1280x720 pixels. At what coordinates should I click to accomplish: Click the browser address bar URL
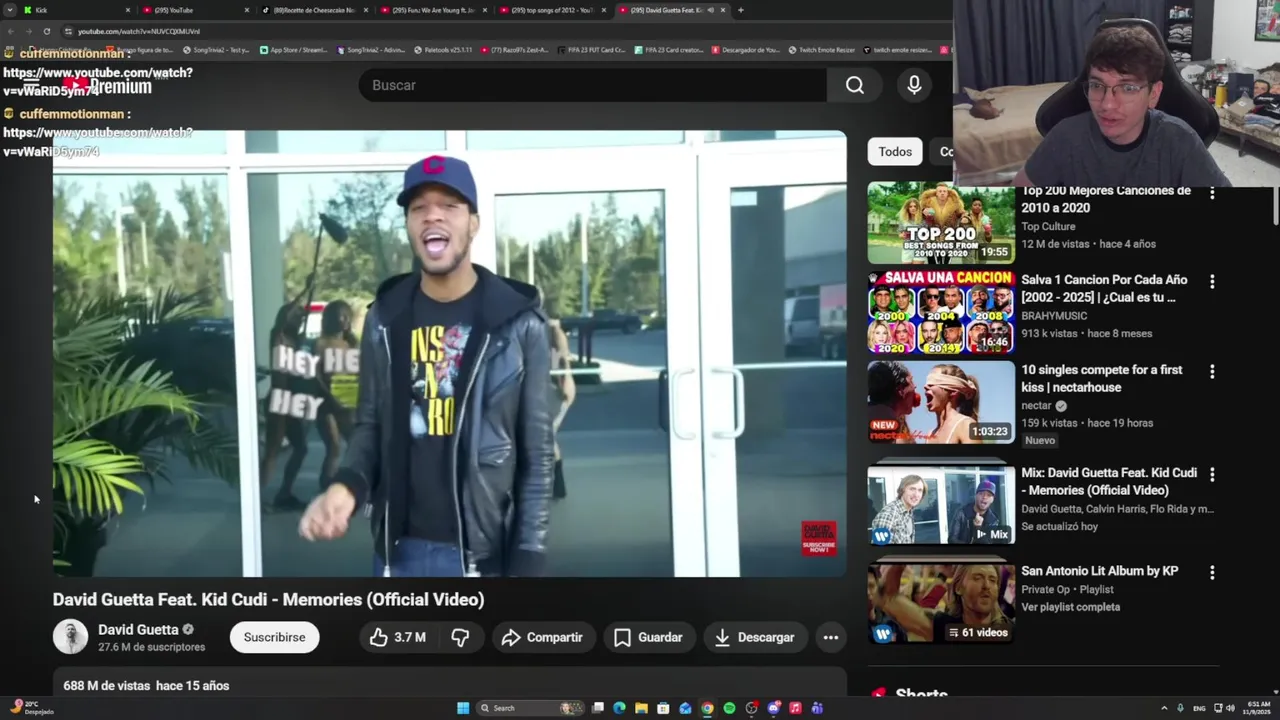139,31
